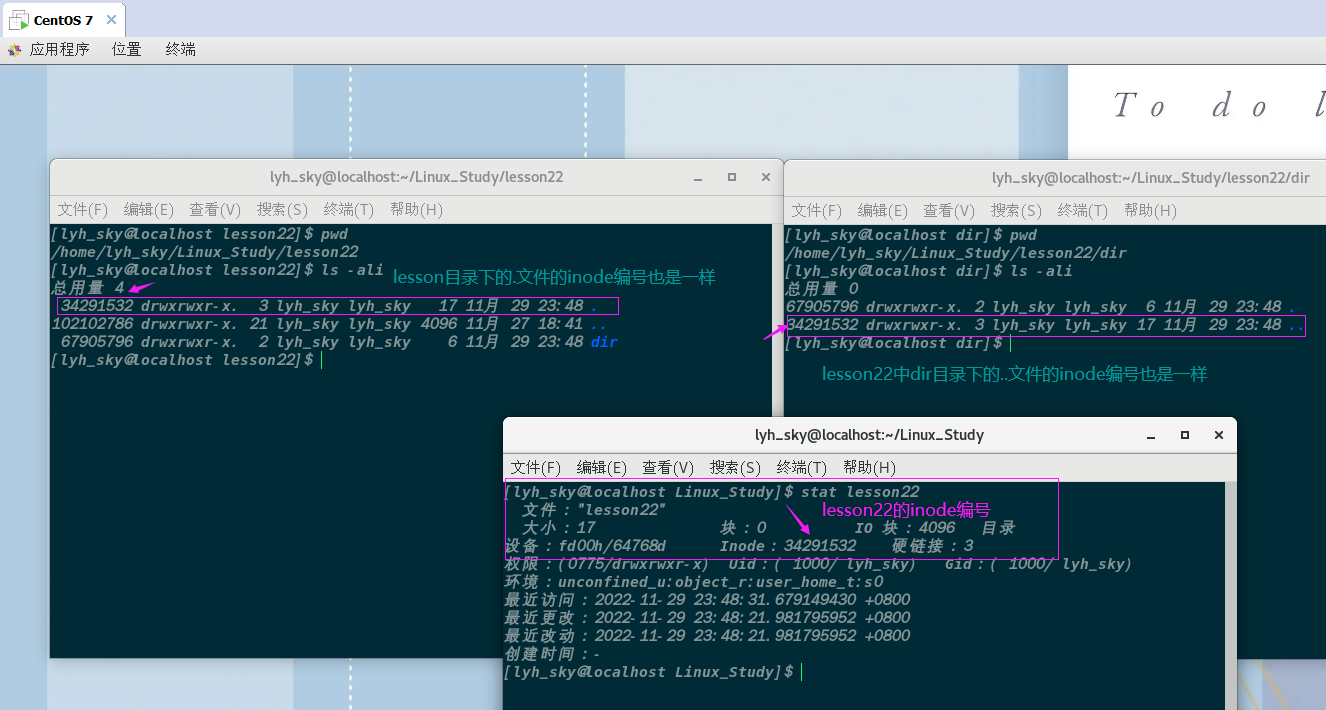The width and height of the screenshot is (1326, 710).
Task: Click 'stat lesson22' command text
Action: click(860, 492)
